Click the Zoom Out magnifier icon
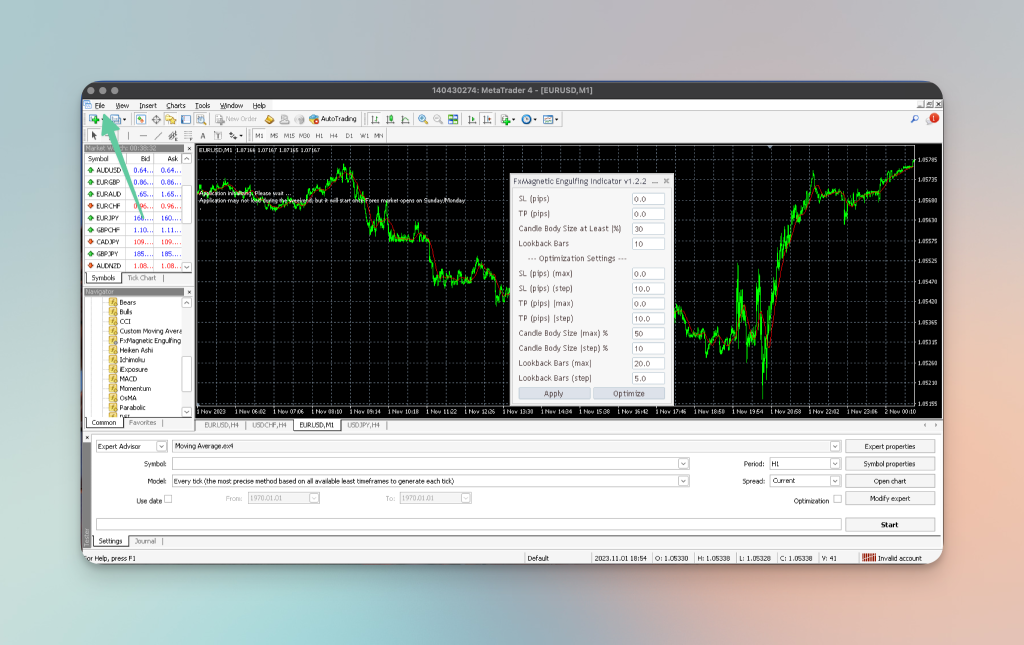 pos(438,119)
